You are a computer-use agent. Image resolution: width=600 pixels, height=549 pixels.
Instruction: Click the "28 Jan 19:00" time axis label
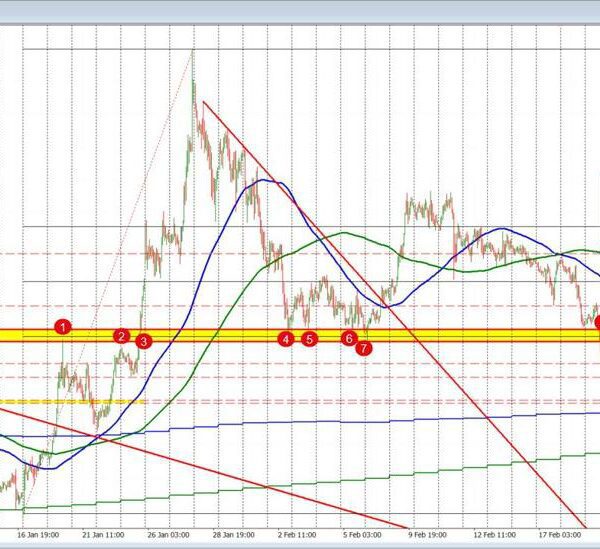pyautogui.click(x=233, y=534)
